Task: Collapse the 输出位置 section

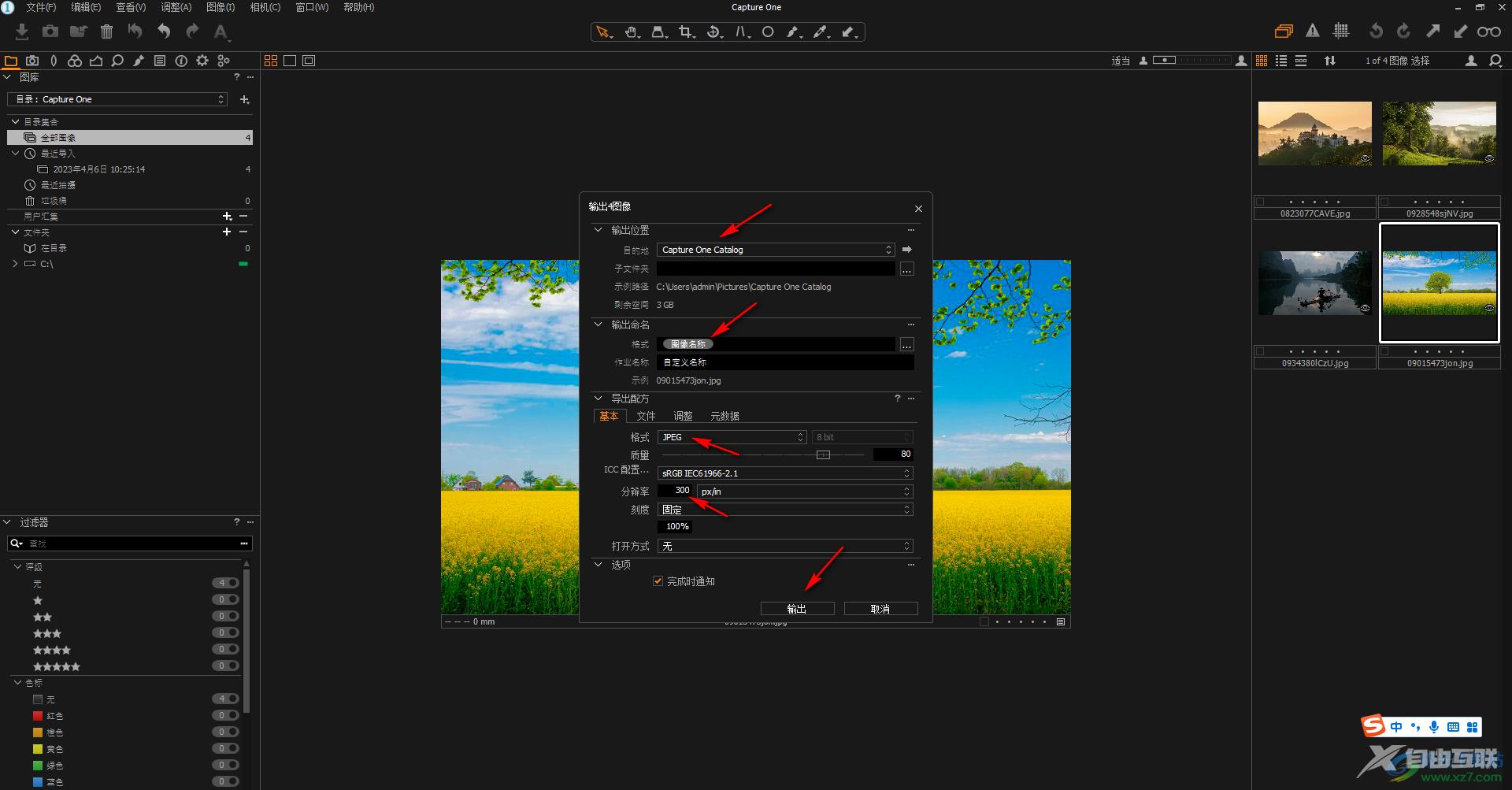Action: click(598, 230)
